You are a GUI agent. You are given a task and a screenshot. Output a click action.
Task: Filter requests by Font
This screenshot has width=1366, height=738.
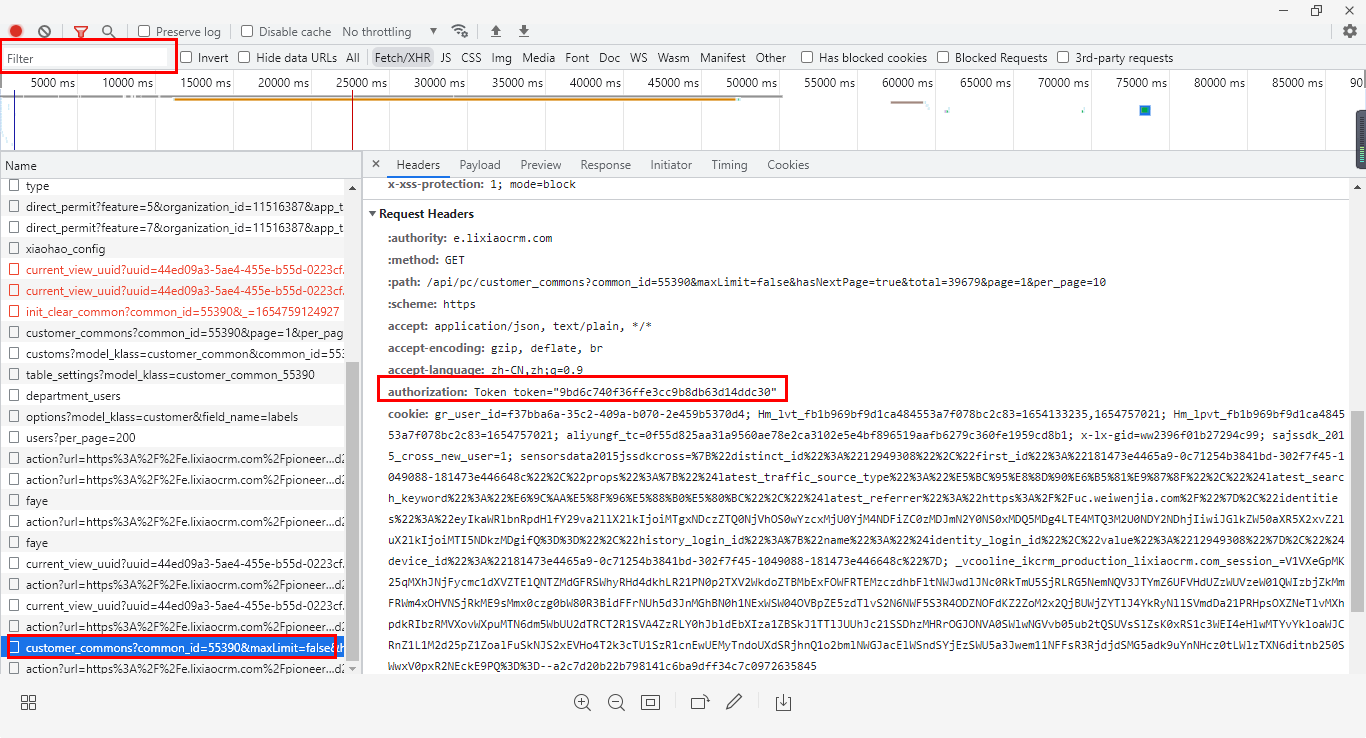577,58
